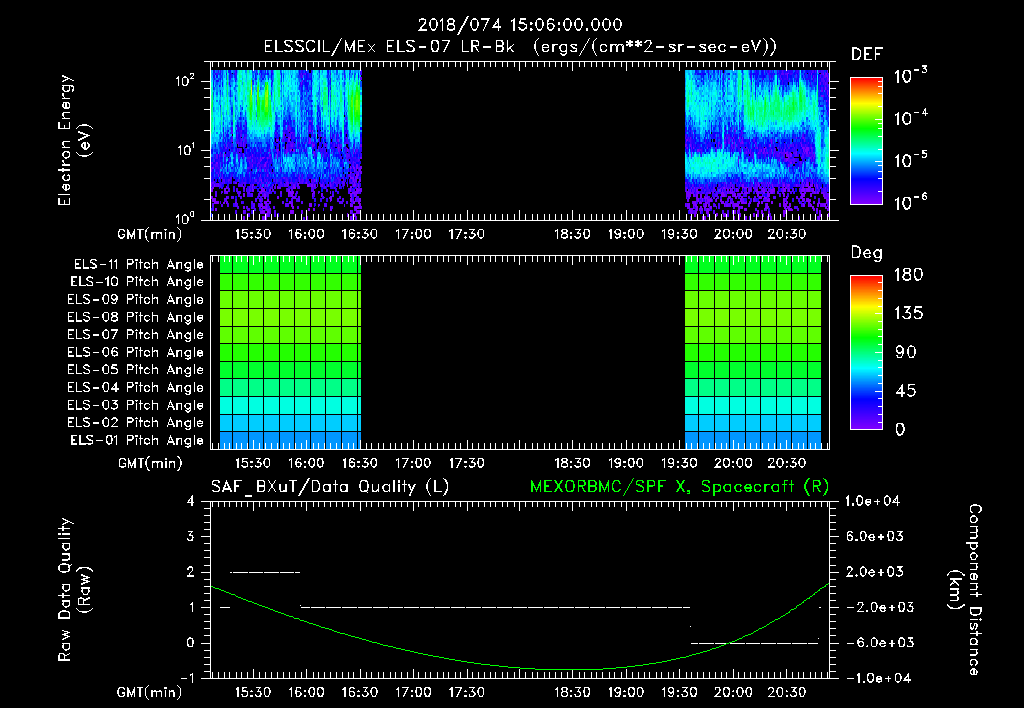The height and width of the screenshot is (708, 1024).
Task: Select the ELS-07 Pitch Angle row label
Action: point(136,334)
